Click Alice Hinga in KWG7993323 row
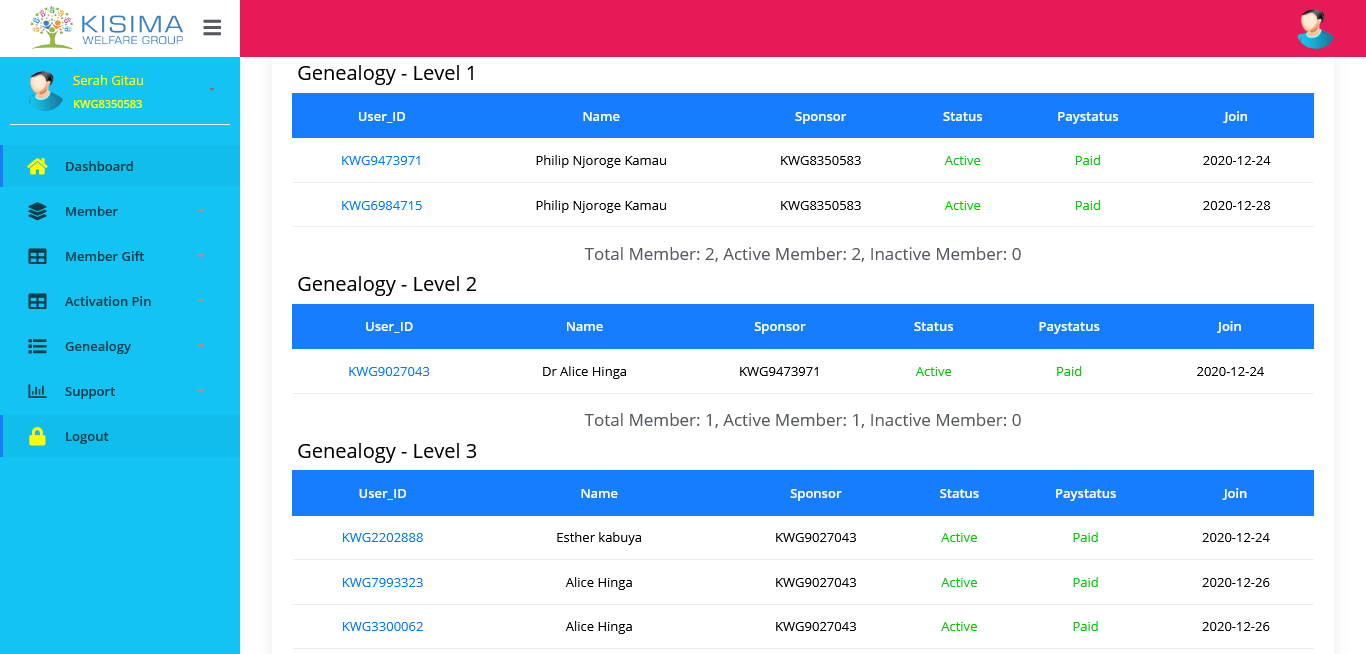 (599, 582)
